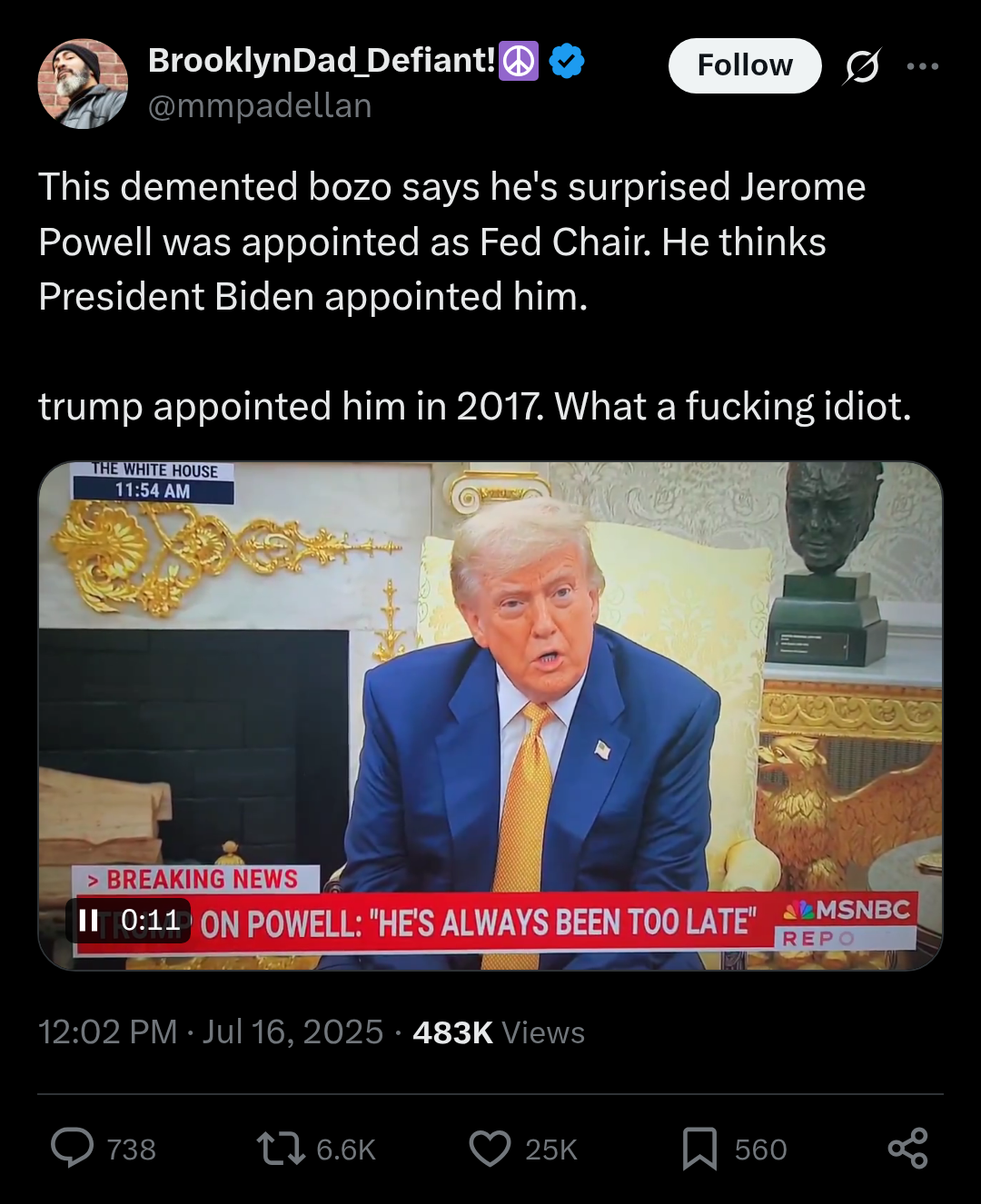This screenshot has width=981, height=1204.
Task: Click the BrooklynDad_Defiant! display name
Action: coord(322,61)
